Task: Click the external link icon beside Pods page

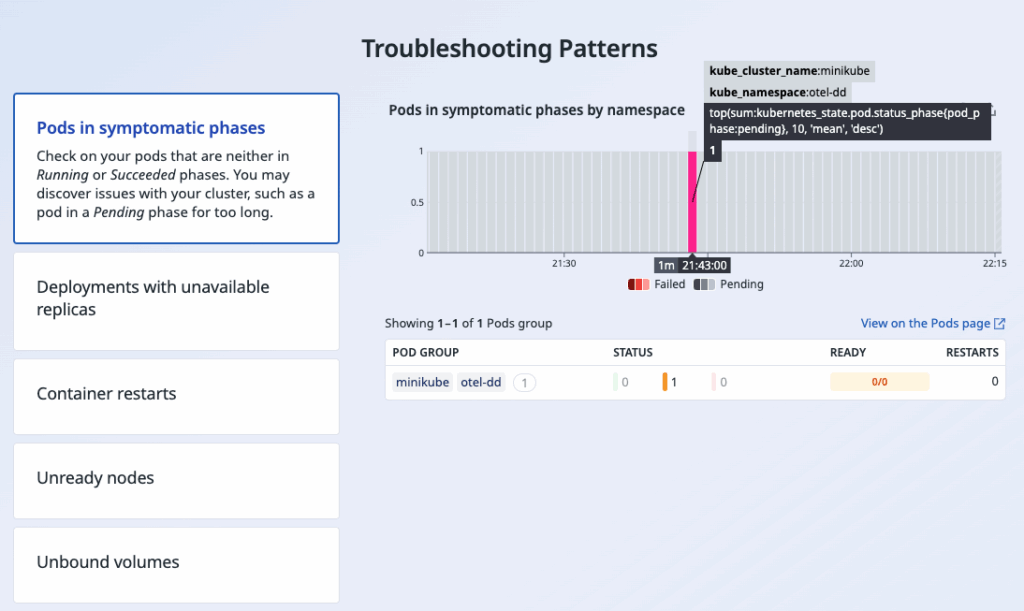Action: point(999,324)
